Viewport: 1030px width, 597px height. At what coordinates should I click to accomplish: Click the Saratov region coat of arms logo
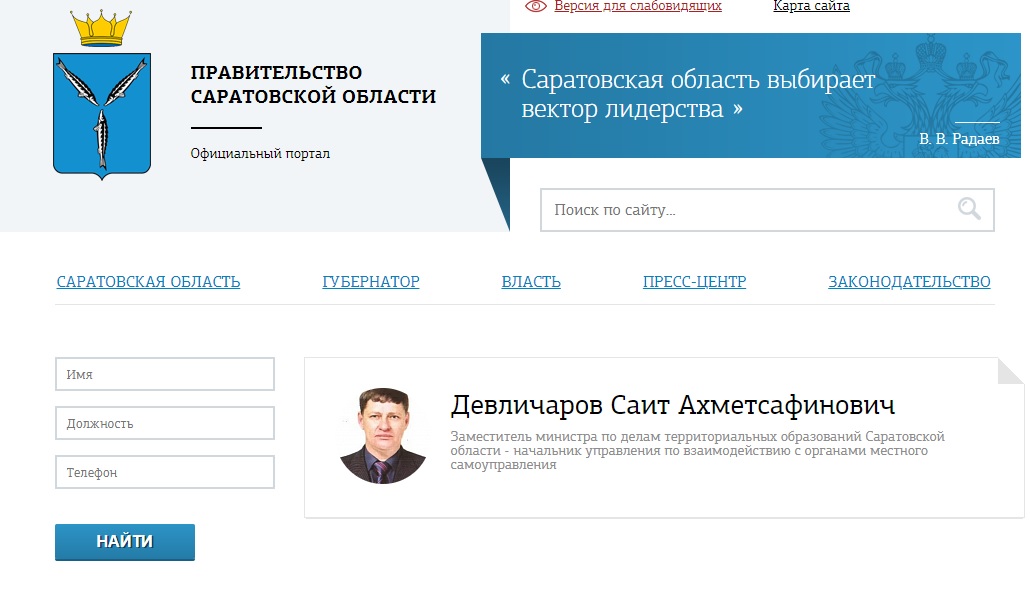[x=101, y=97]
